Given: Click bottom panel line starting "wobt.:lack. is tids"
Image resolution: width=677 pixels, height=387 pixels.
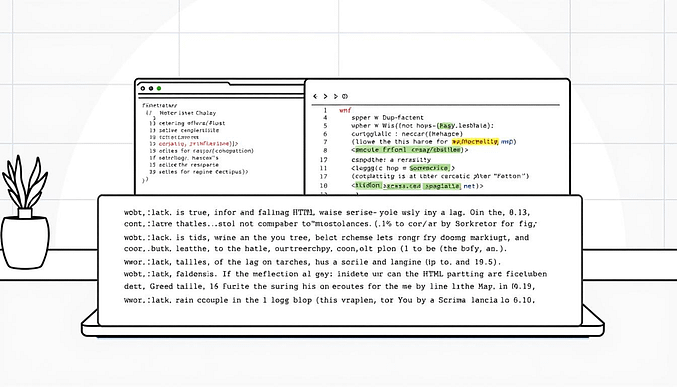Looking at the screenshot, I should [x=326, y=238].
